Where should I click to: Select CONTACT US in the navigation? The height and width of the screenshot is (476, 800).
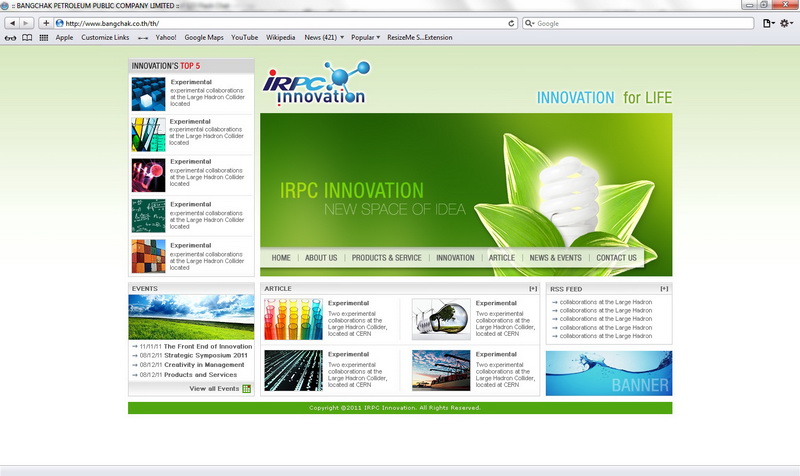(616, 258)
